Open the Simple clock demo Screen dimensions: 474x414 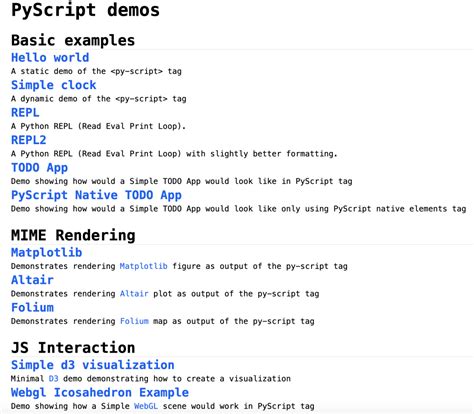(x=54, y=85)
